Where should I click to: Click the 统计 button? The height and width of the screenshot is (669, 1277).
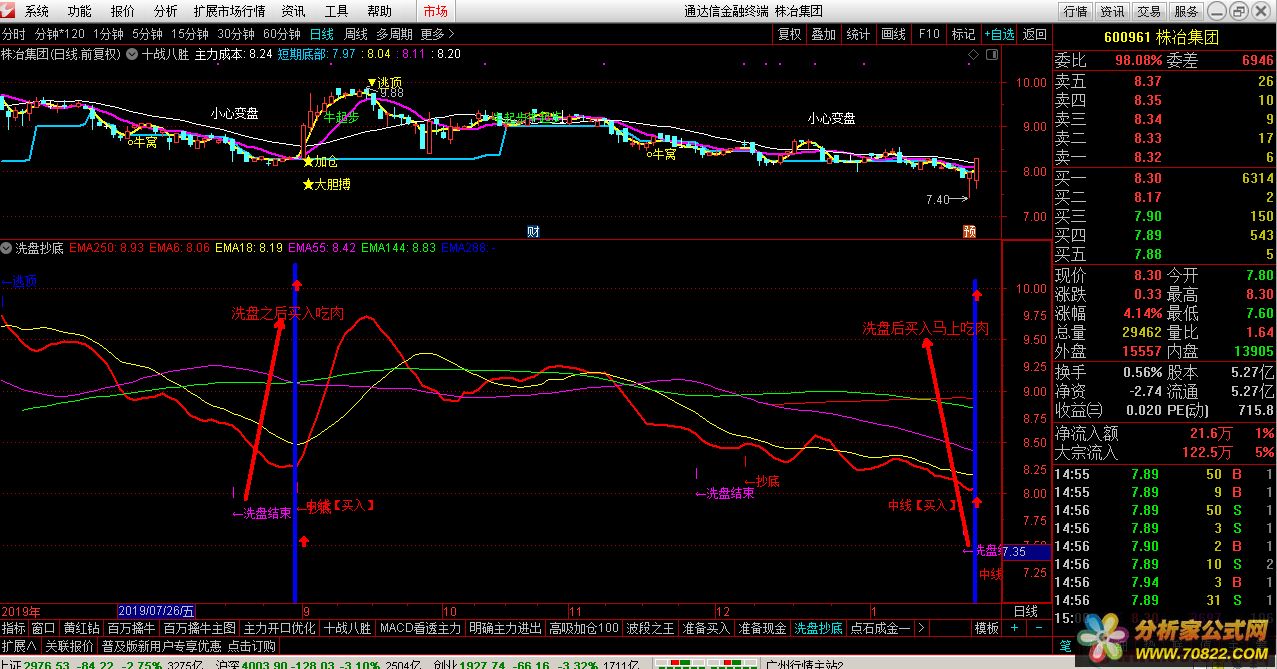click(x=859, y=34)
